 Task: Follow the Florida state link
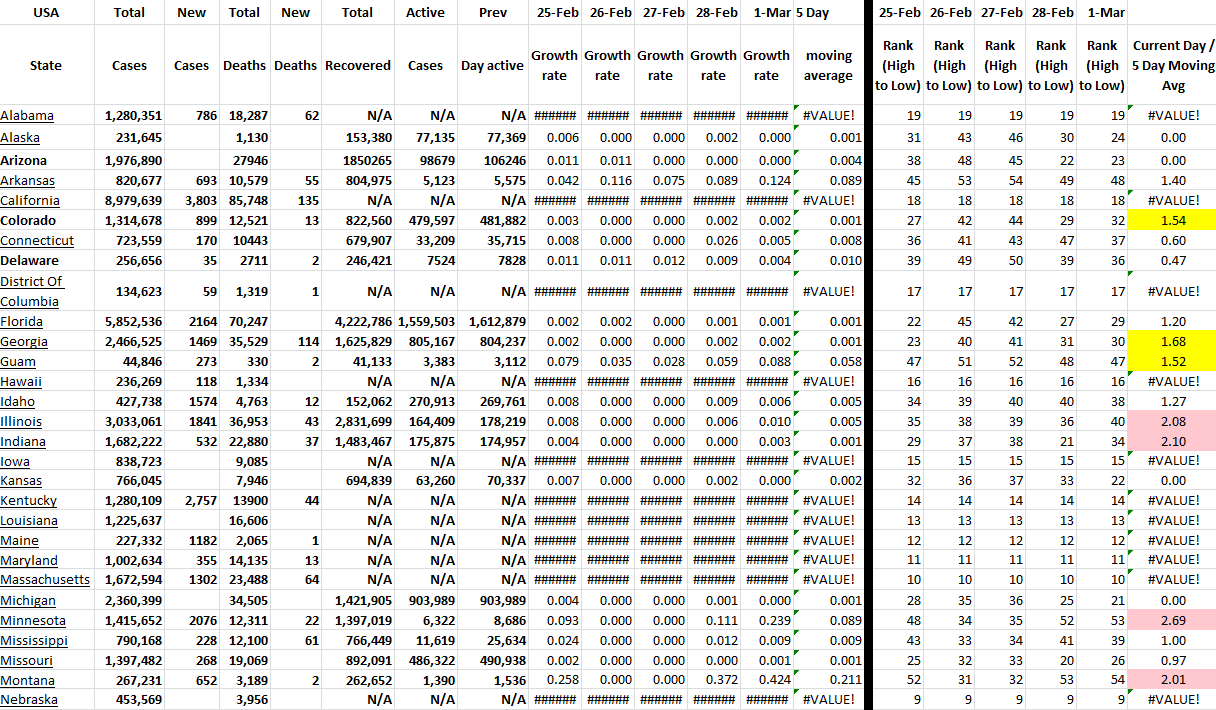pyautogui.click(x=23, y=322)
